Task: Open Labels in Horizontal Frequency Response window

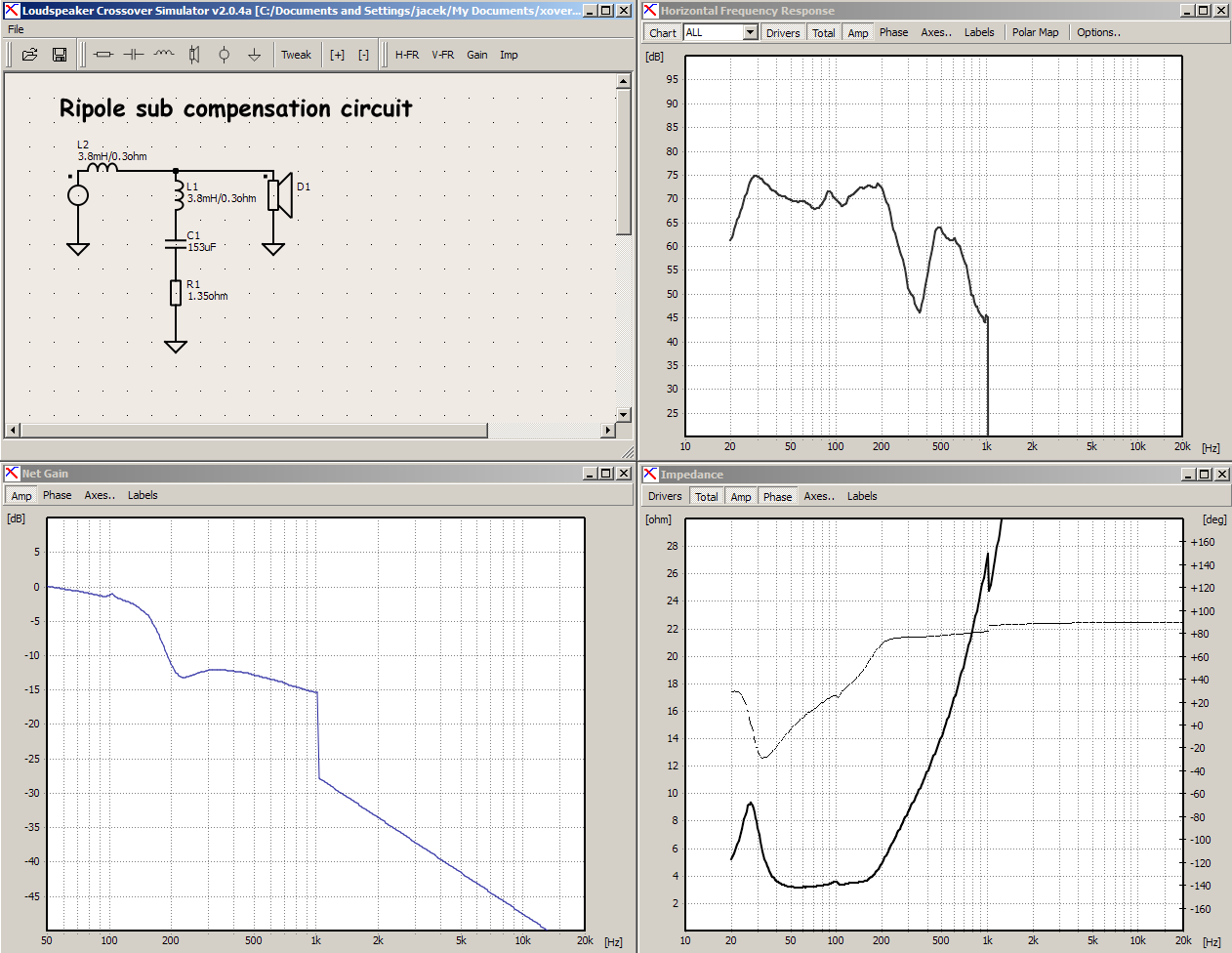Action: tap(979, 32)
